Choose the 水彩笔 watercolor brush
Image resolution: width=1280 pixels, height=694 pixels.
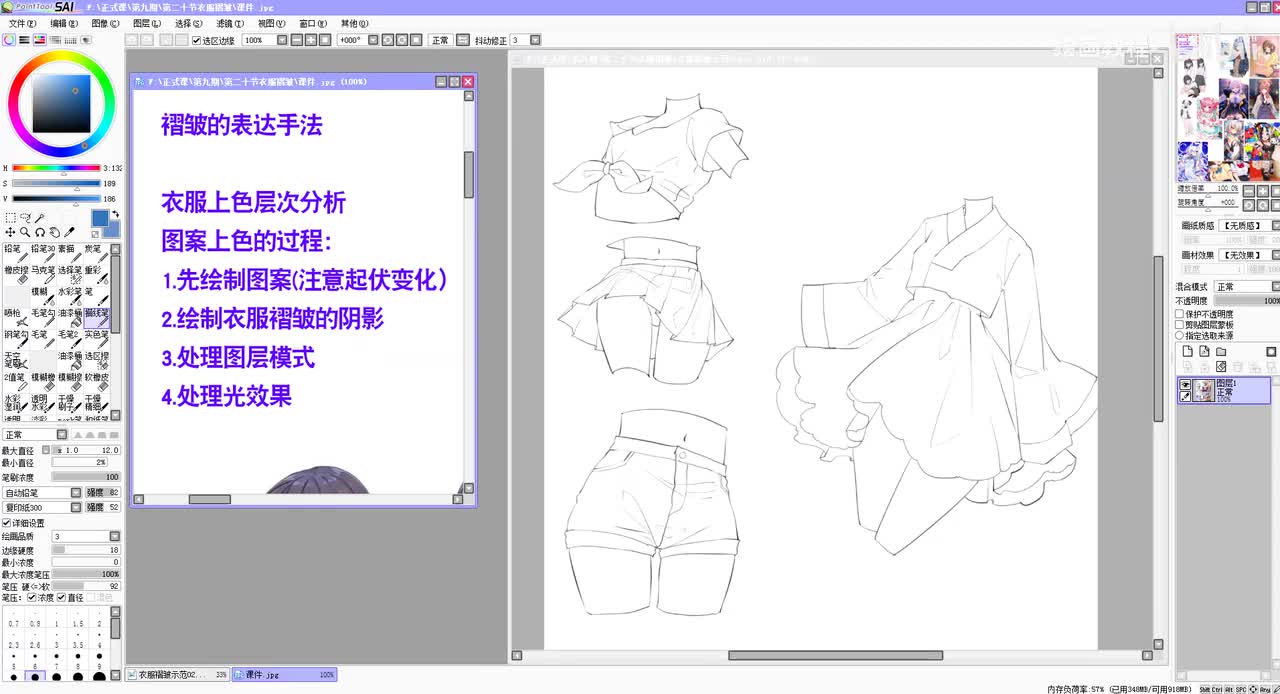pyautogui.click(x=69, y=297)
